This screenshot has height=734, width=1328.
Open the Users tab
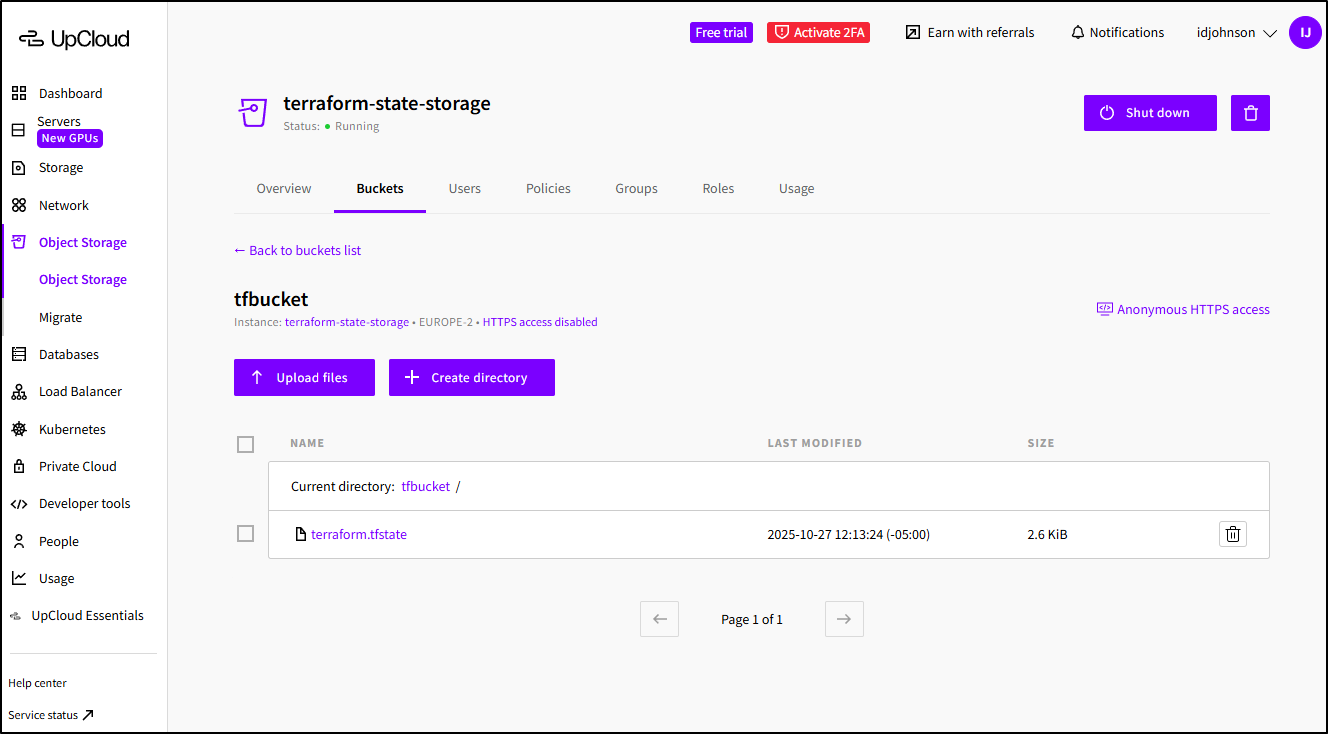pyautogui.click(x=464, y=189)
